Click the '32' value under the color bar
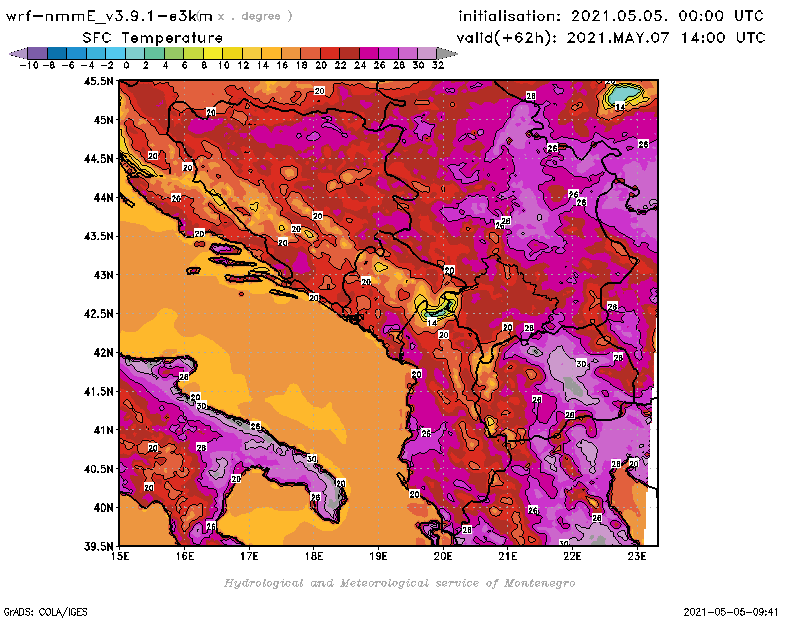 pos(438,65)
